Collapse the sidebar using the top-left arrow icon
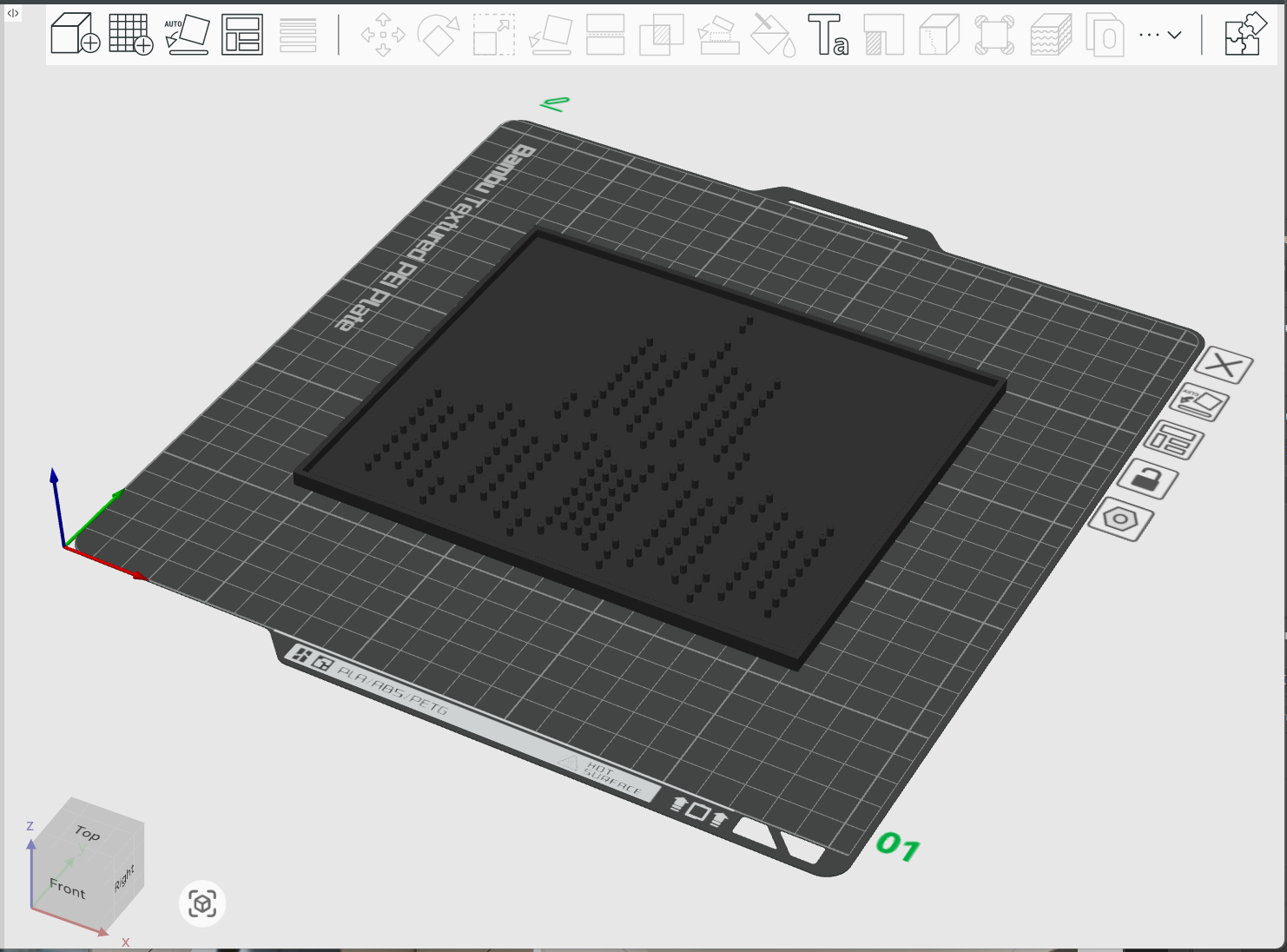The height and width of the screenshot is (952, 1287). click(x=13, y=13)
